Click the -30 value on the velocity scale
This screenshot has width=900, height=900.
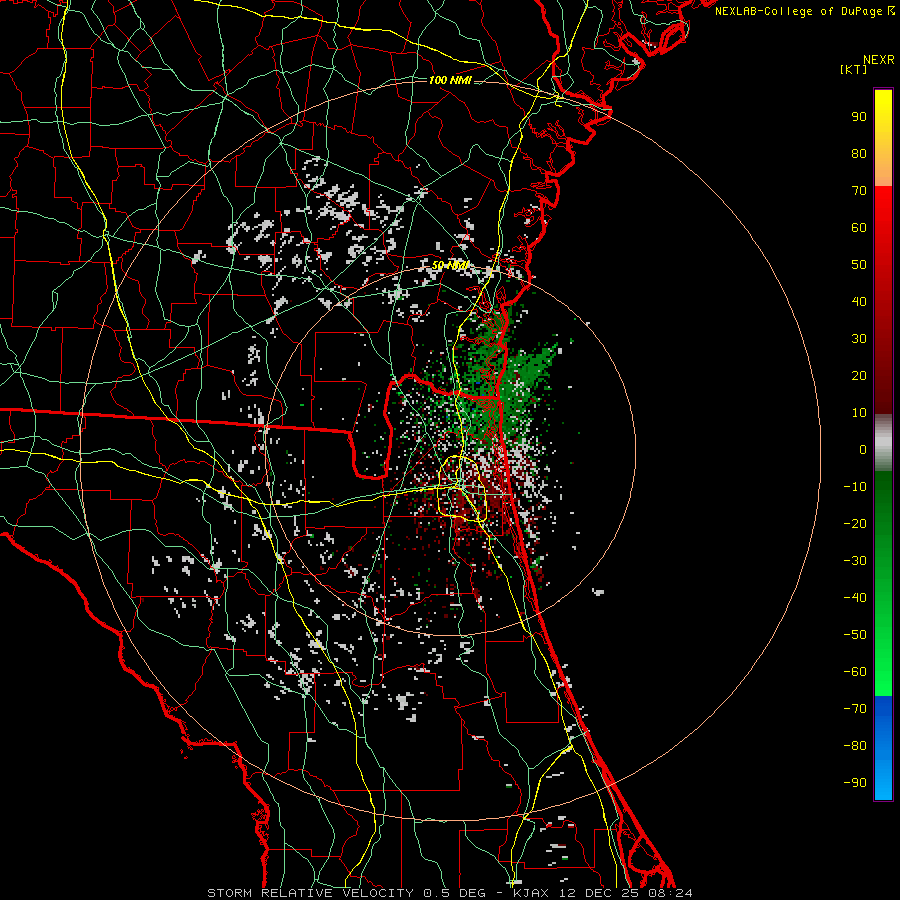[x=855, y=561]
